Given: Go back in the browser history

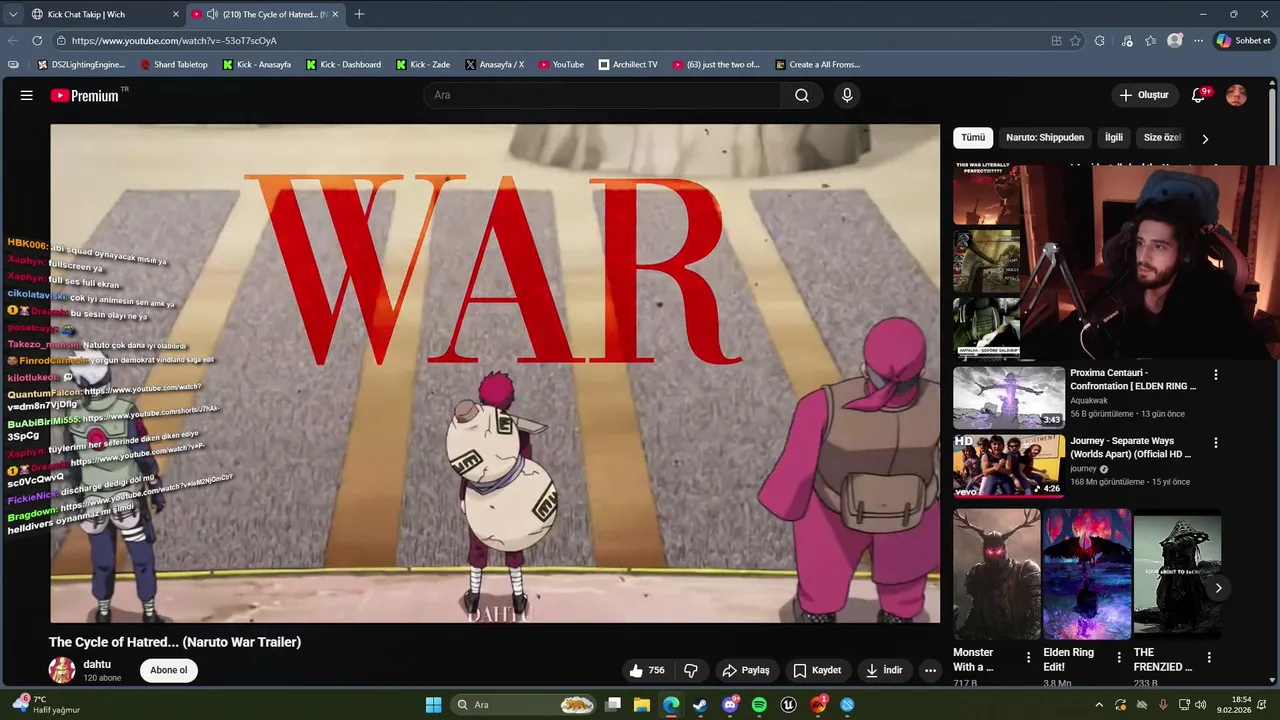Looking at the screenshot, I should click(13, 41).
